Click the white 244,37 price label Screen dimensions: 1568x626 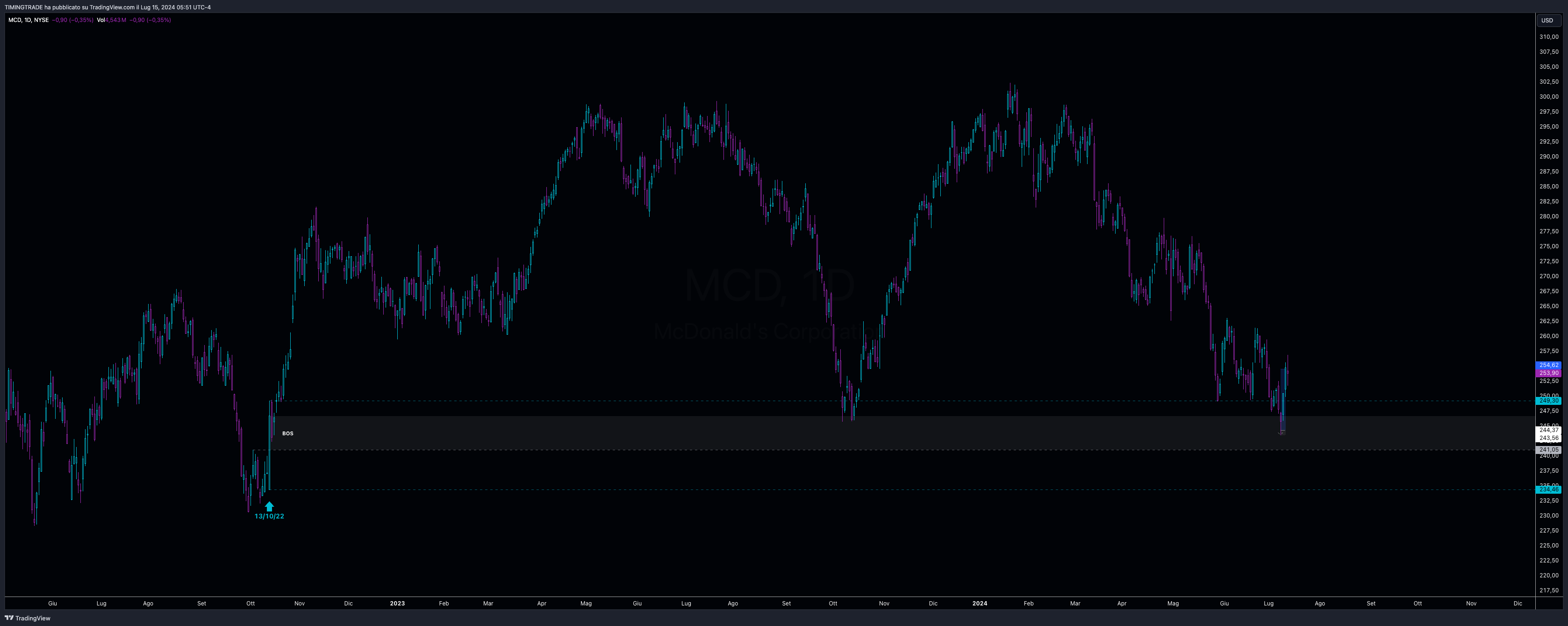(1548, 430)
